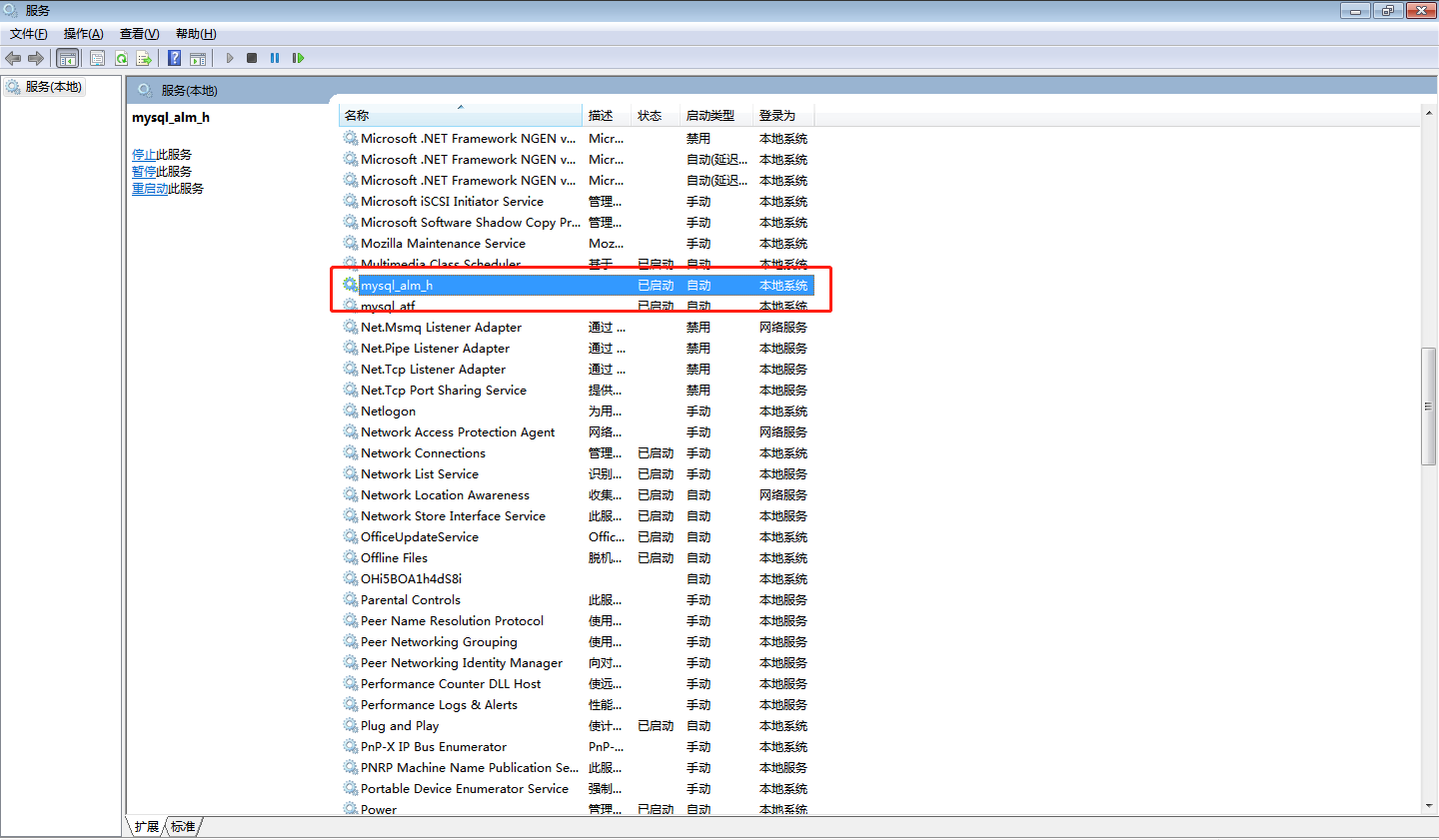Click the vertical scrollbar down arrow
The height and width of the screenshot is (840, 1439).
click(1429, 806)
